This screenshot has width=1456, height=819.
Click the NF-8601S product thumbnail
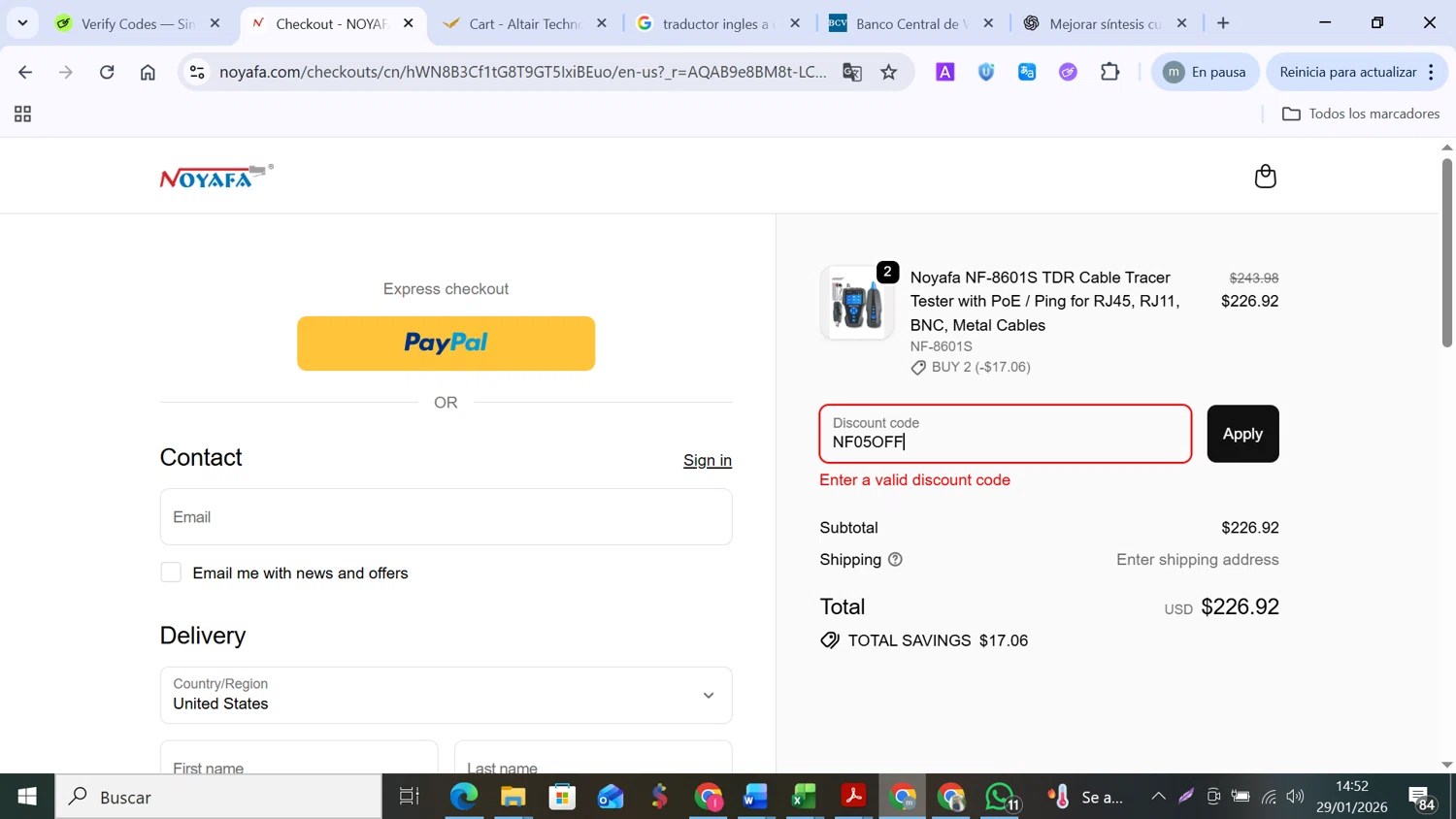(x=856, y=303)
